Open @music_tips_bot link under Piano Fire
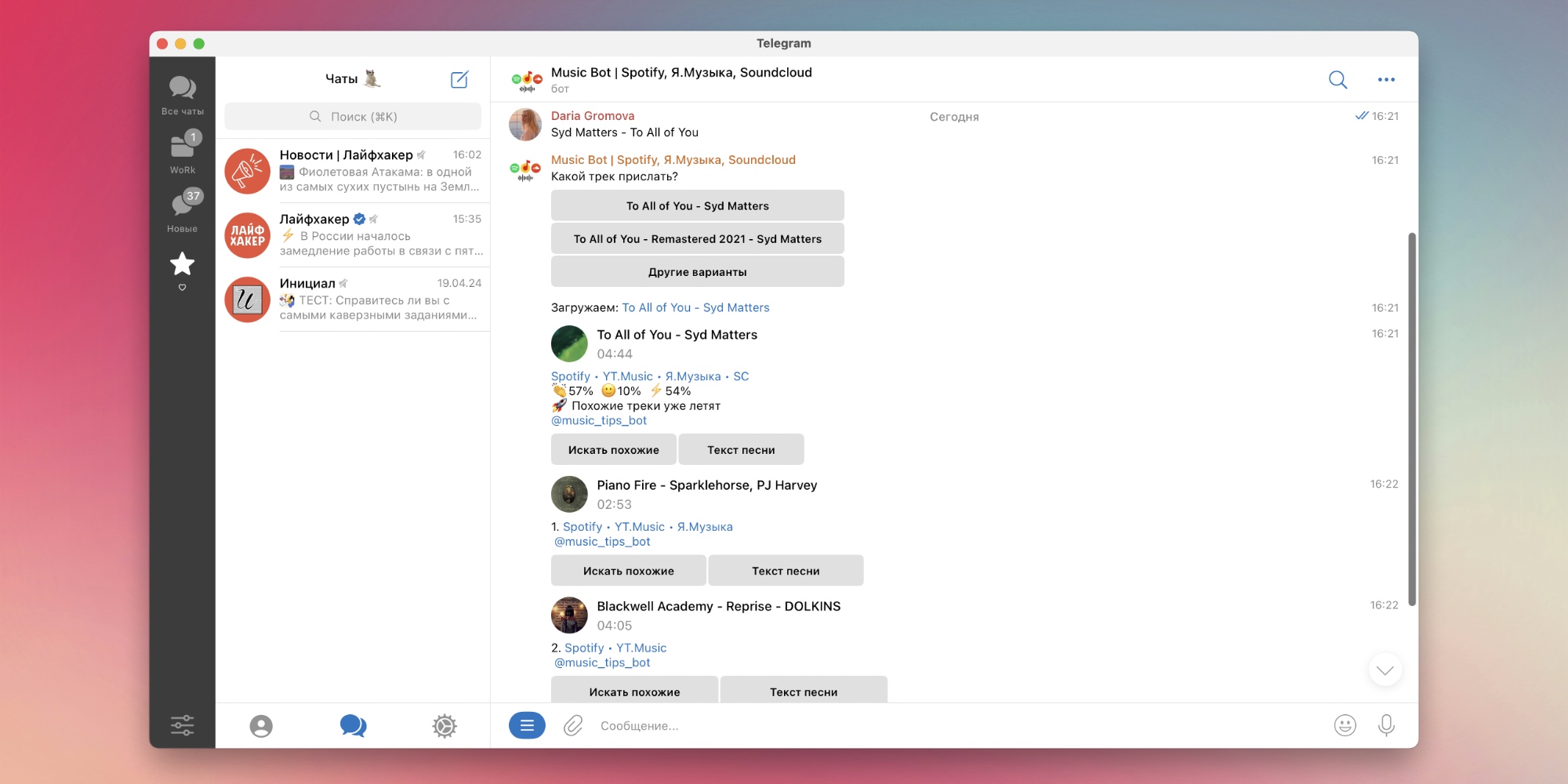This screenshot has width=1568, height=784. [x=602, y=542]
